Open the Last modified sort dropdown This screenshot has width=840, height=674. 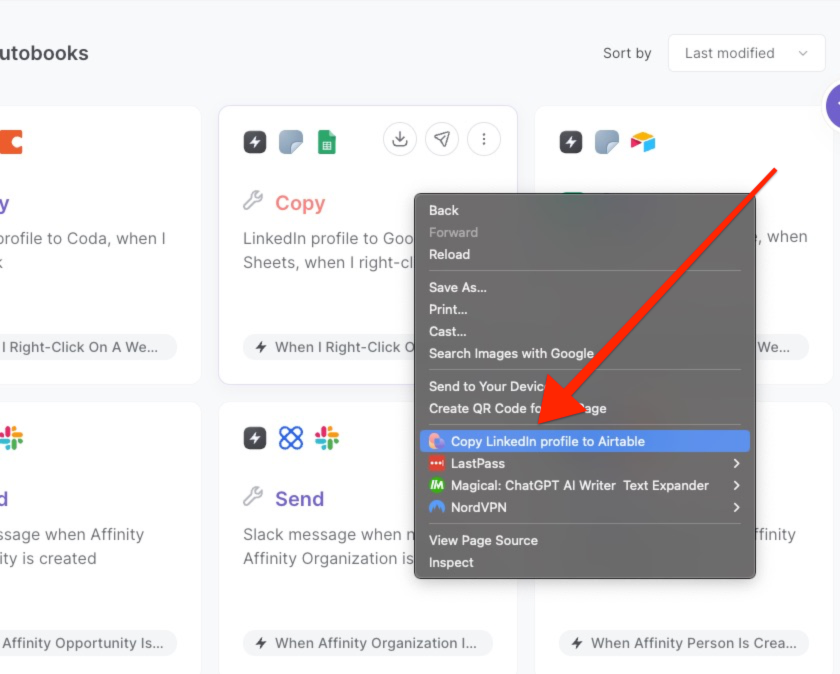pyautogui.click(x=745, y=53)
